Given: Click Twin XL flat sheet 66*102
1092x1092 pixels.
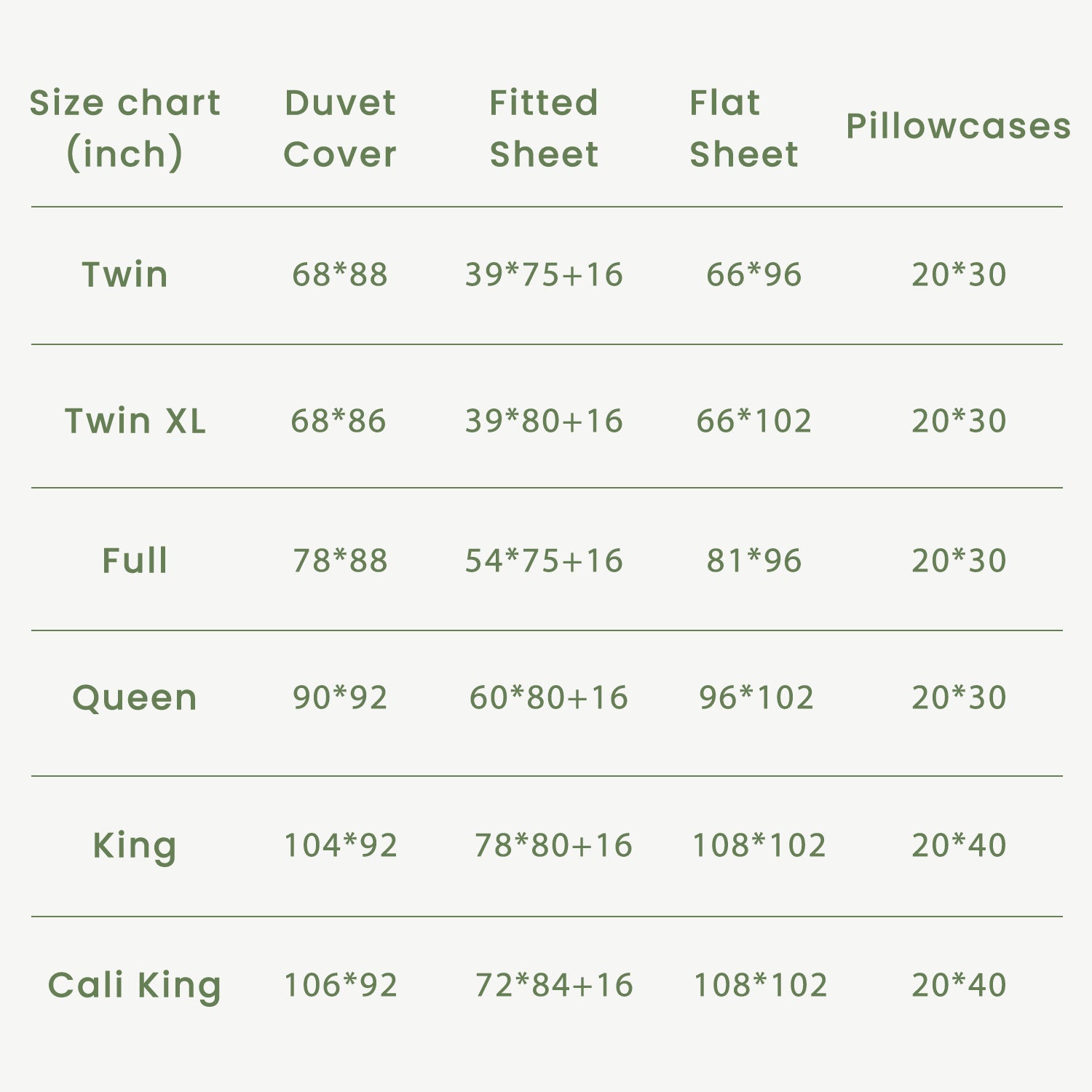Looking at the screenshot, I should point(754,421).
